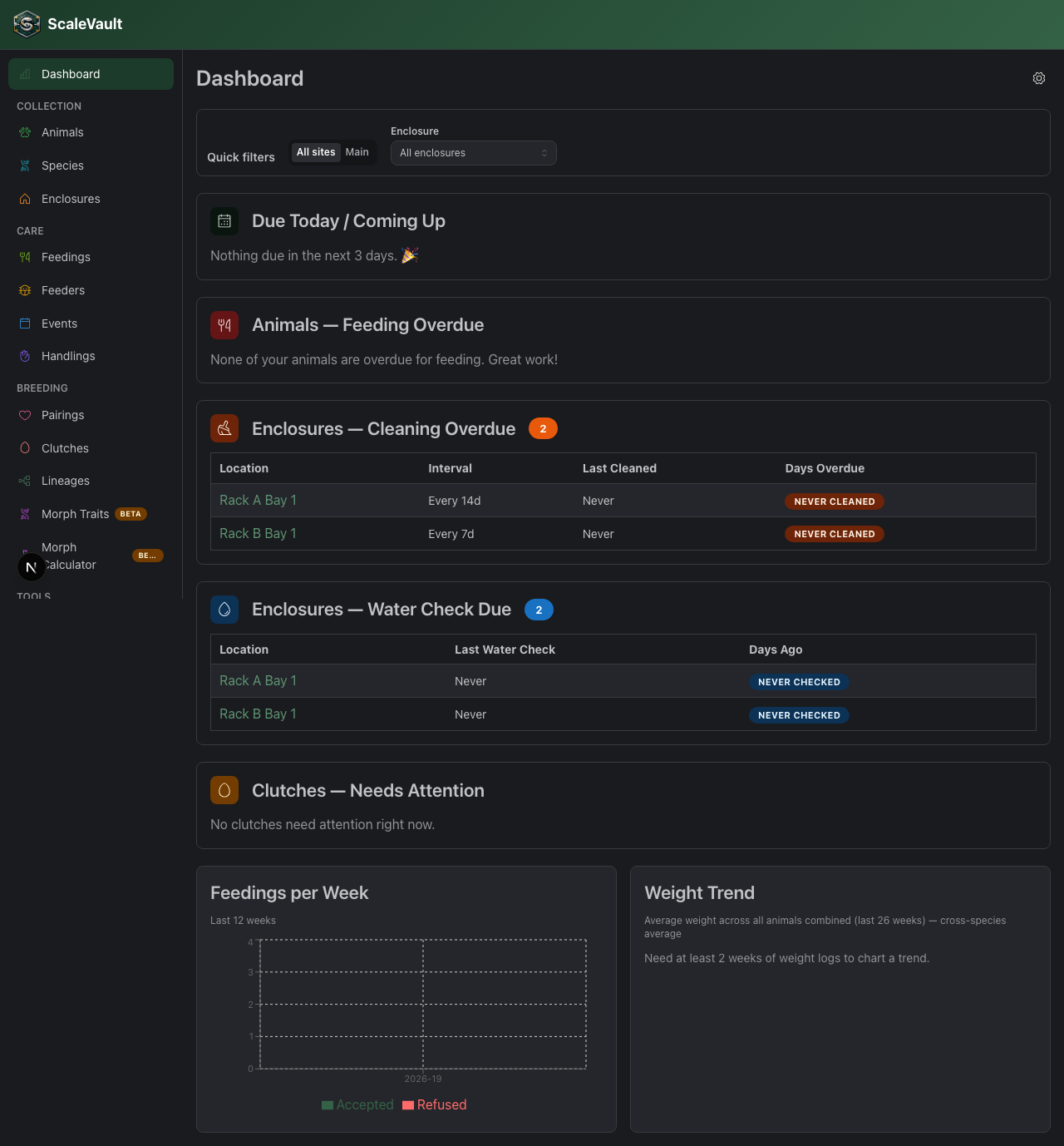Click the Clutches Needs Attention egg icon
The width and height of the screenshot is (1064, 1146).
[x=224, y=790]
